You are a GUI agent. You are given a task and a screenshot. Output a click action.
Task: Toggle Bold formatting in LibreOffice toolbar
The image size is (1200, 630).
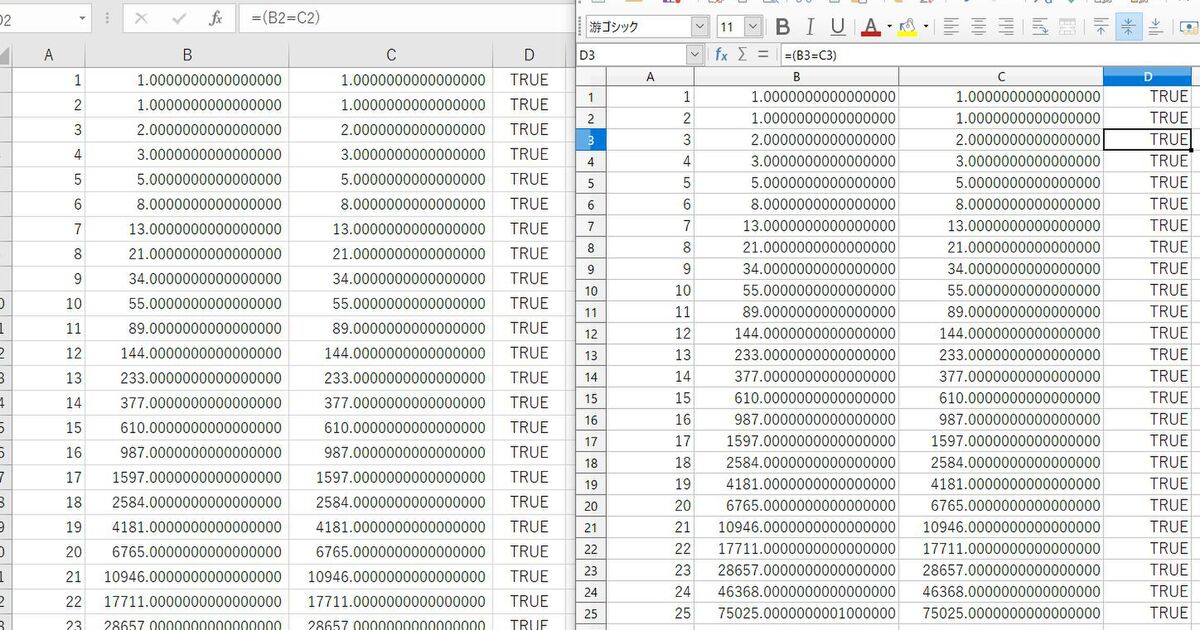pyautogui.click(x=783, y=27)
